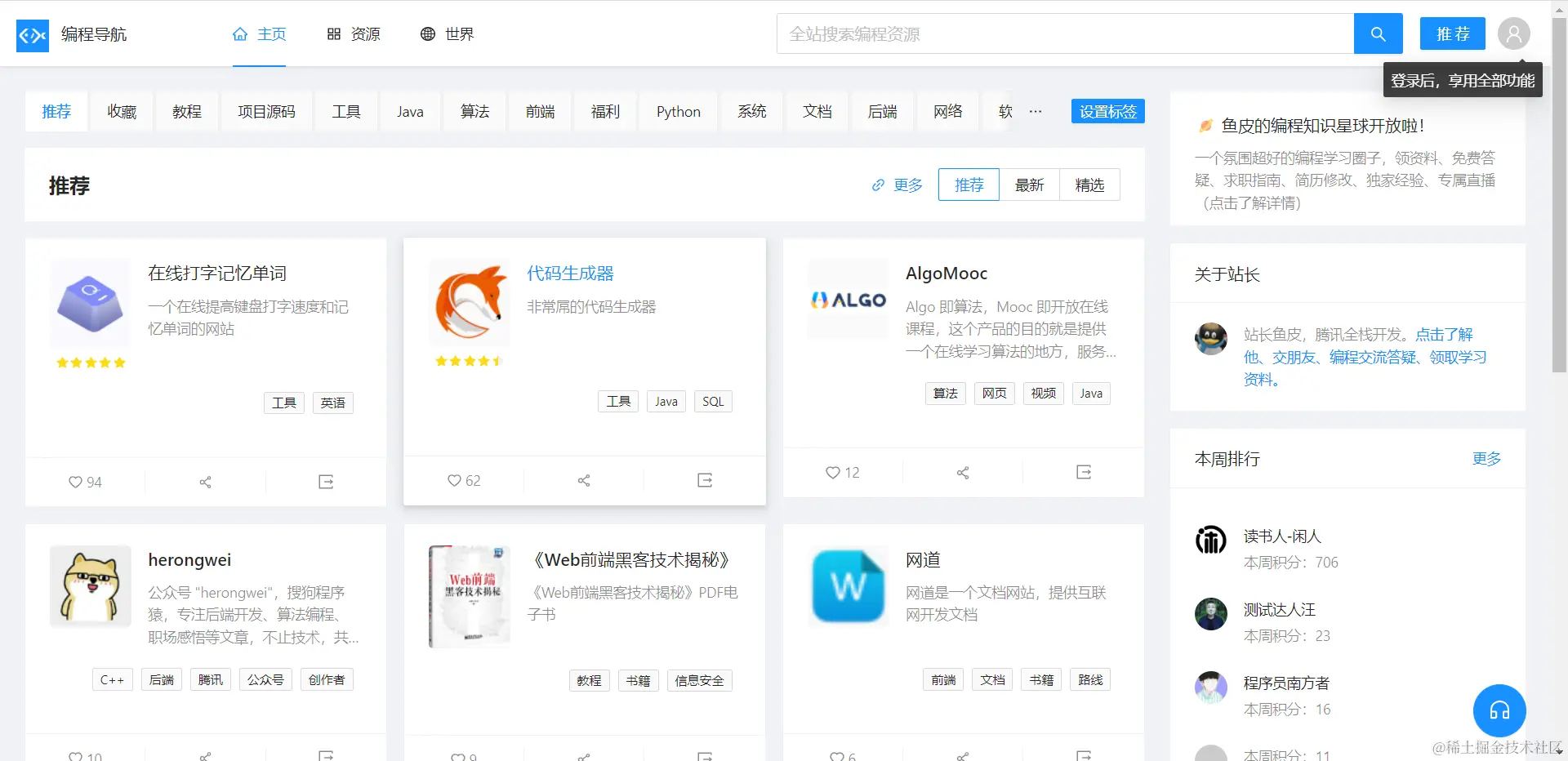Select the 福利 category tab
The image size is (1568, 761).
point(605,111)
